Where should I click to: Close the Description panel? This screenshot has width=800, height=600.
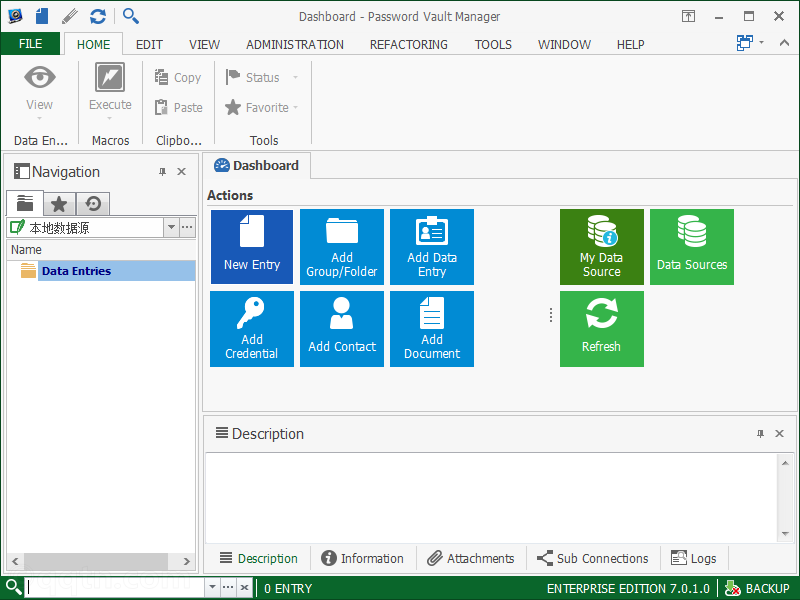(x=779, y=434)
